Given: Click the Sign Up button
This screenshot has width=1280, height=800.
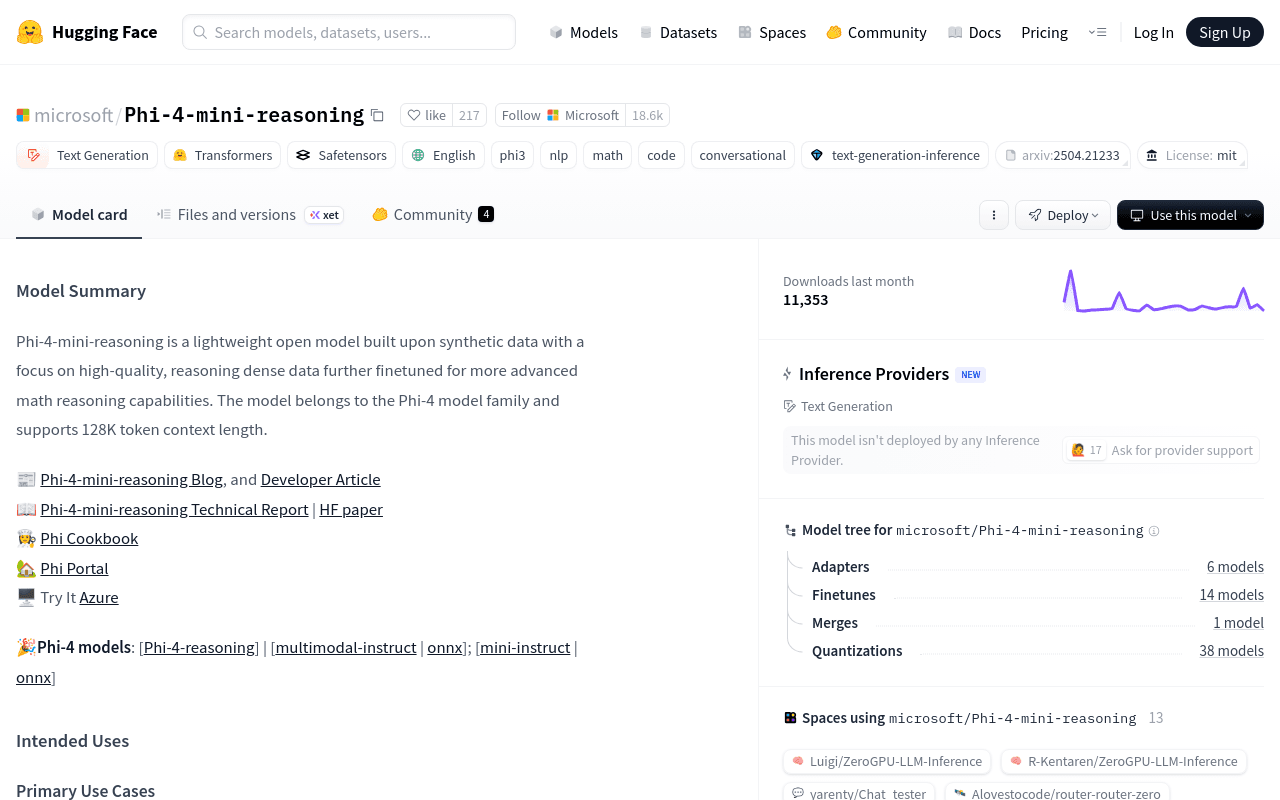Looking at the screenshot, I should coord(1225,32).
